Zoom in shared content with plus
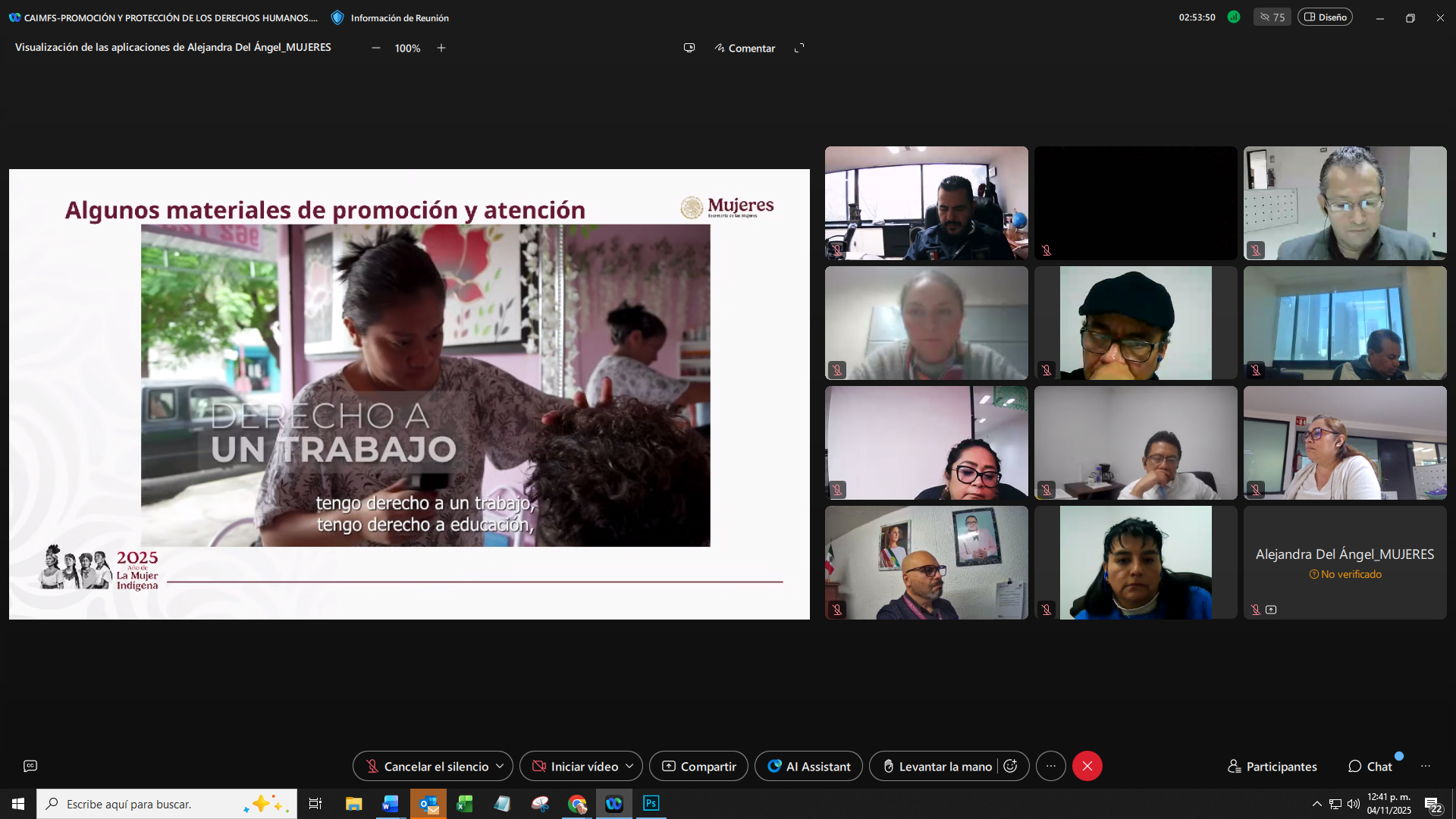This screenshot has height=819, width=1456. point(441,48)
